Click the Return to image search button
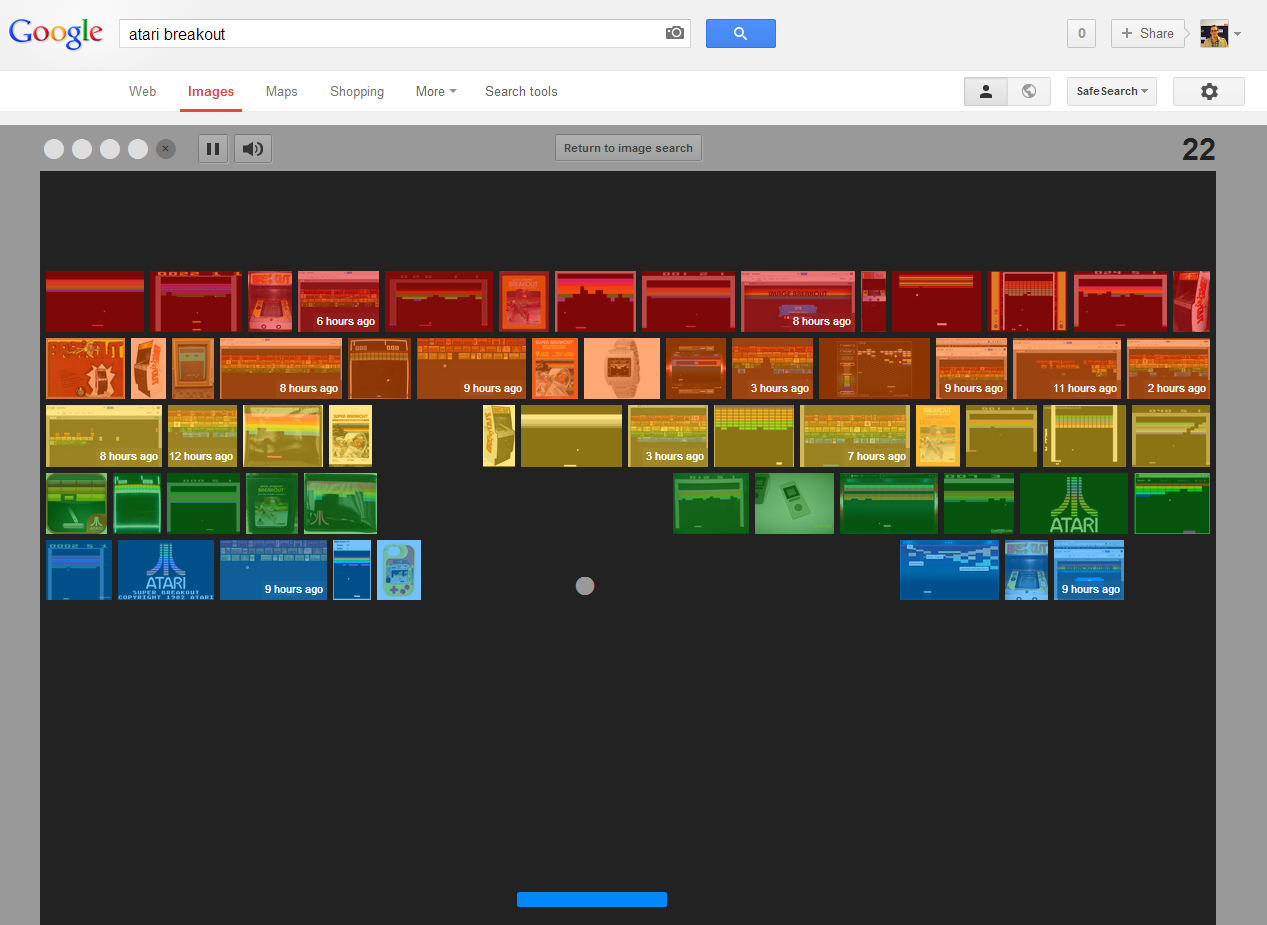This screenshot has height=925, width=1267. 628,148
